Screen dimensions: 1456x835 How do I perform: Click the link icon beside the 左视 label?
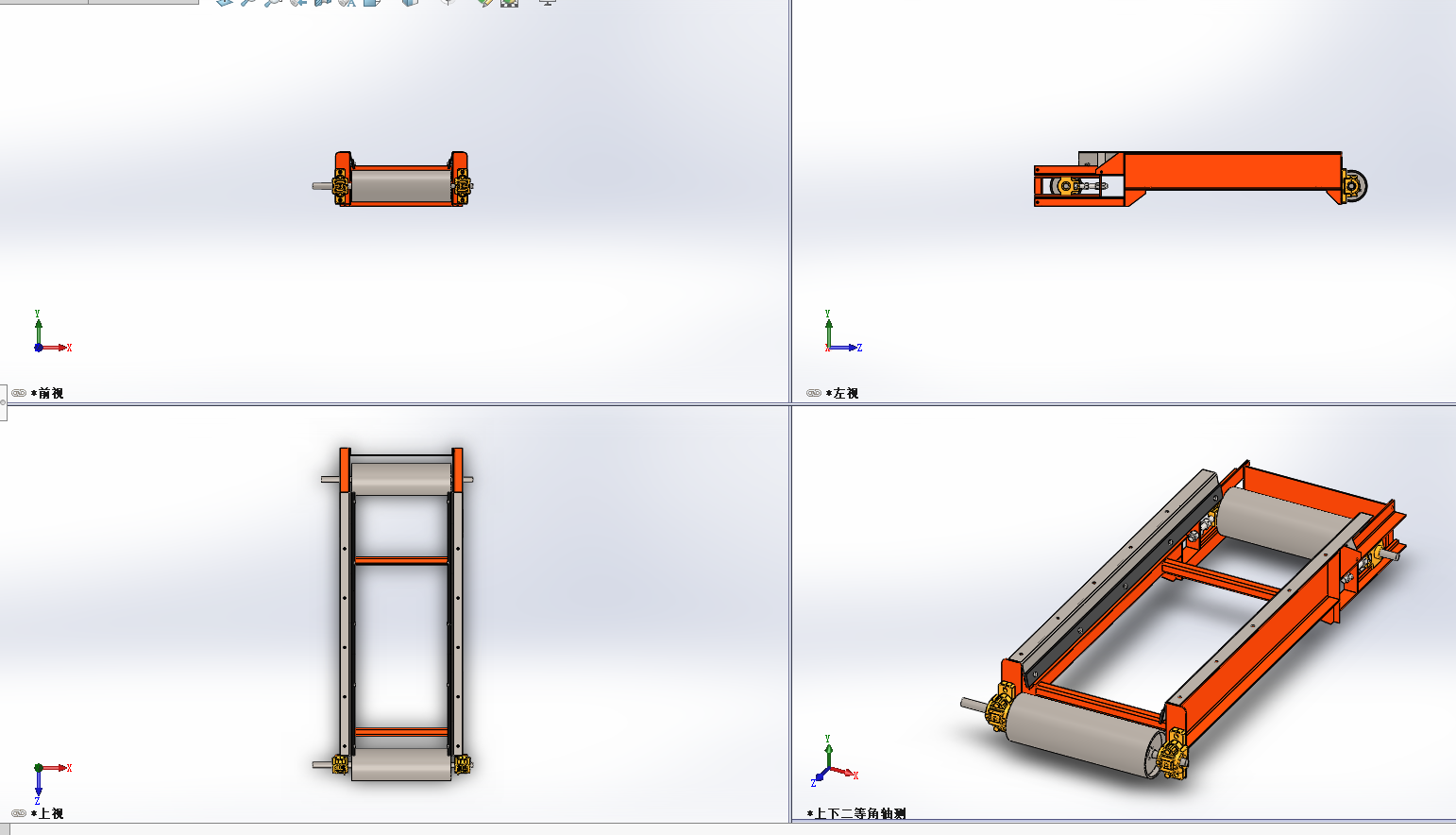pyautogui.click(x=814, y=393)
